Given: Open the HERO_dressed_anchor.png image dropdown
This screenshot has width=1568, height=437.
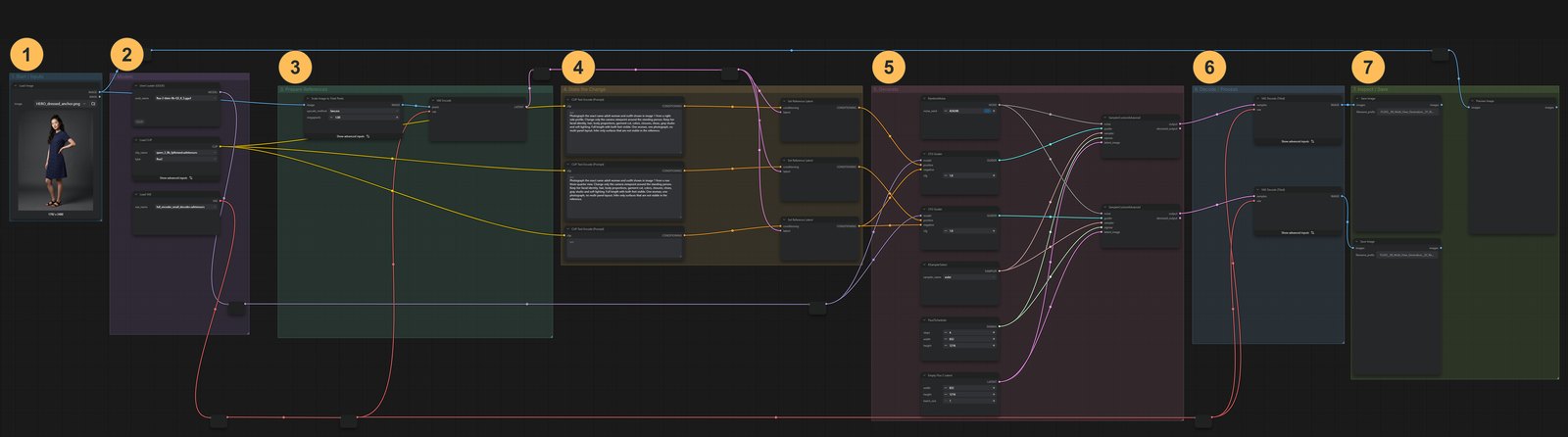Looking at the screenshot, I should click(x=61, y=104).
